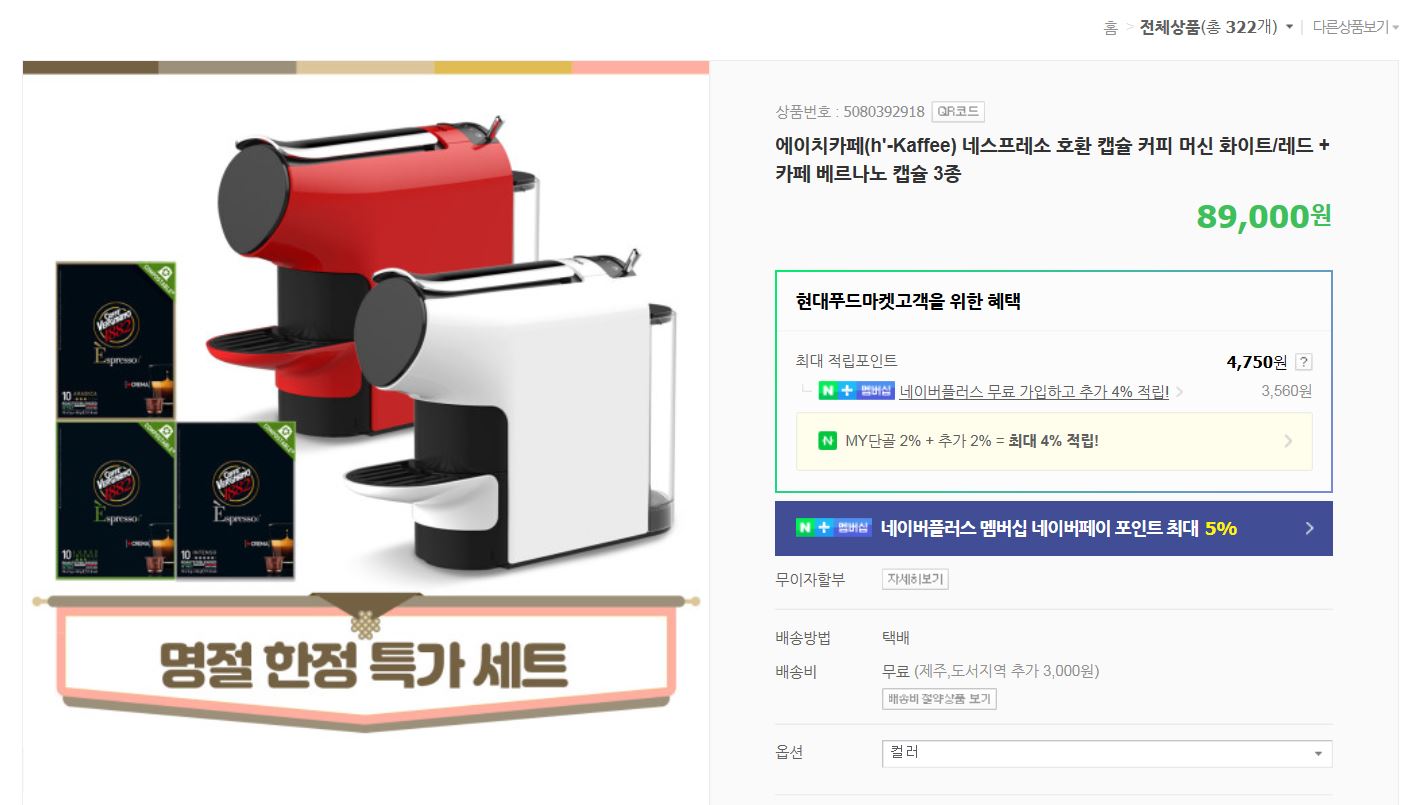The width and height of the screenshot is (1409, 805).
Task: Click the 명절 한정 특가 세트 banner
Action: click(366, 662)
